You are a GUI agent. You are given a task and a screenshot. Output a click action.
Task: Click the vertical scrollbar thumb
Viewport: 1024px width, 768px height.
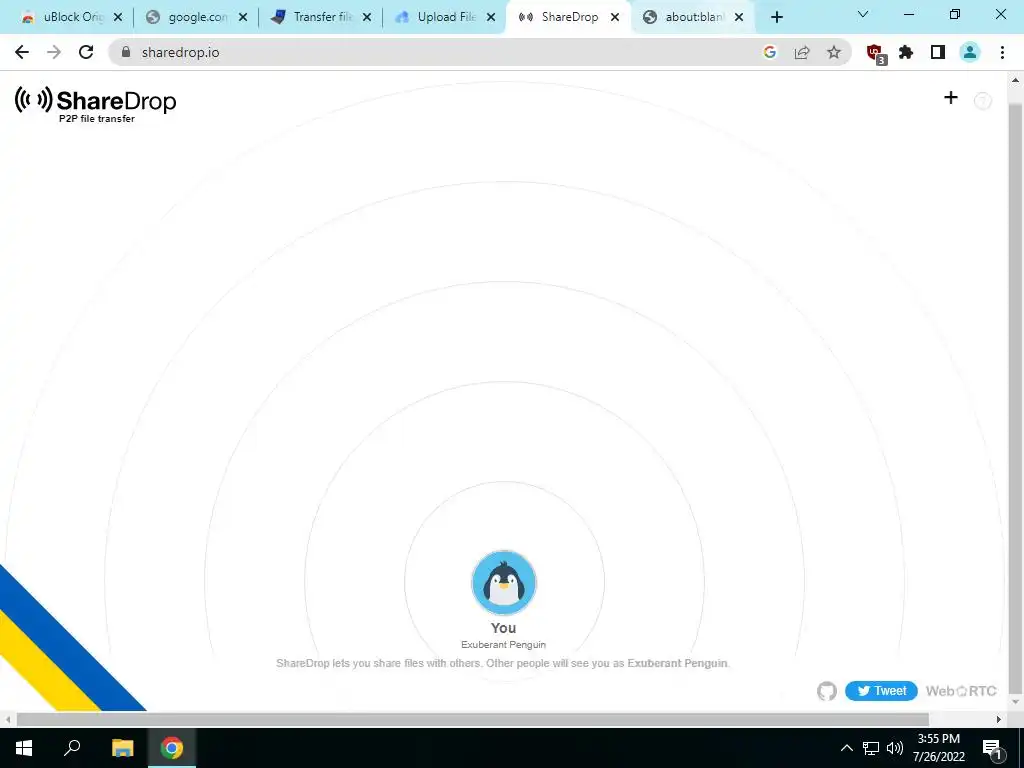point(1015,398)
